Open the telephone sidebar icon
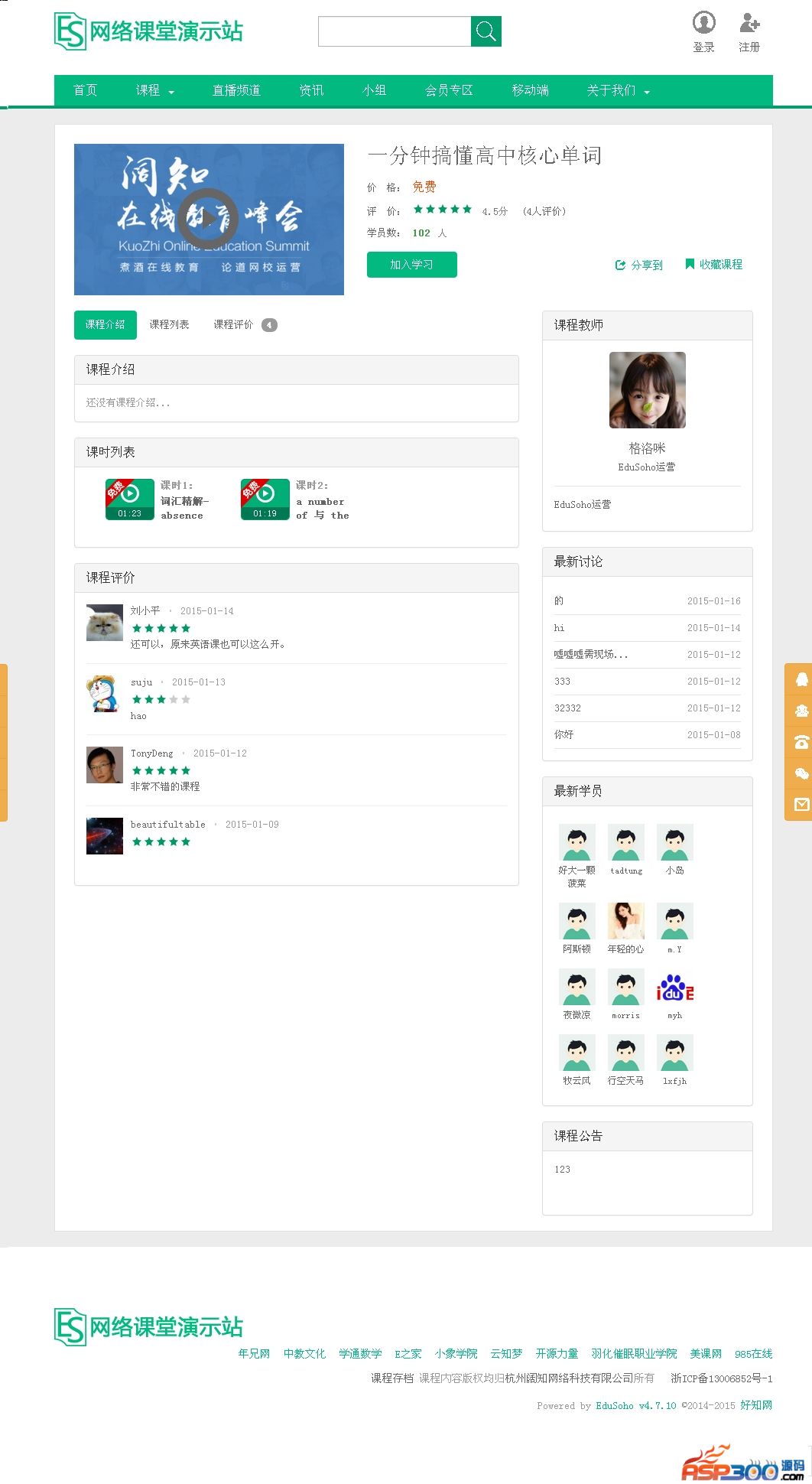The image size is (812, 1484). coord(801,742)
